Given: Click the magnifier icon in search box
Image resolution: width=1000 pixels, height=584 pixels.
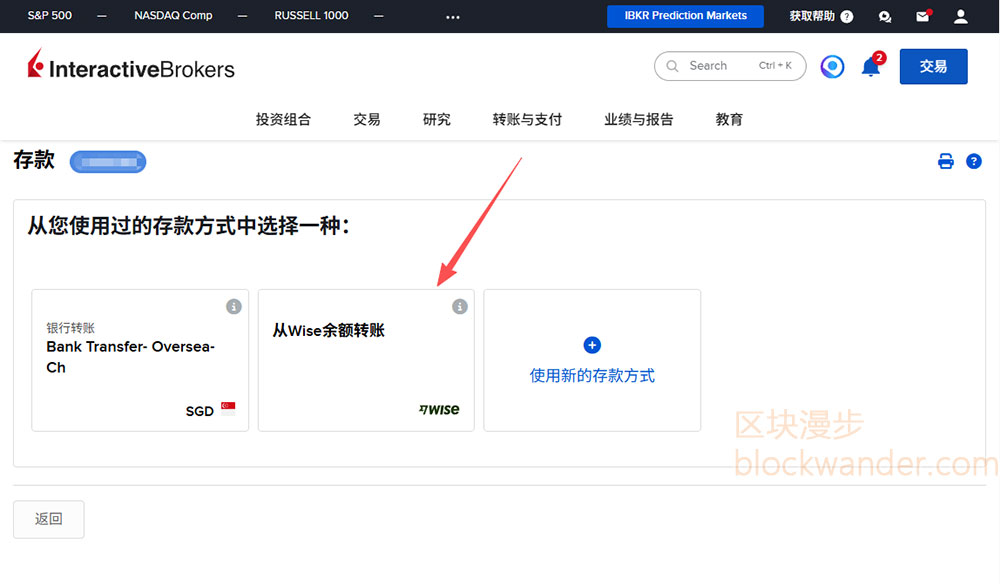Looking at the screenshot, I should tap(672, 66).
